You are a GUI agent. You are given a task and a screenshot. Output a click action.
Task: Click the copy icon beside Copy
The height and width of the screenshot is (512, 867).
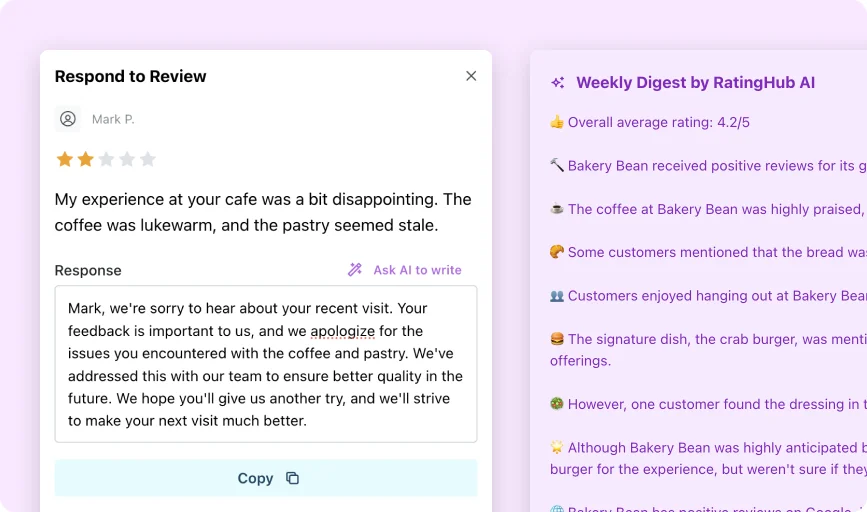click(293, 478)
